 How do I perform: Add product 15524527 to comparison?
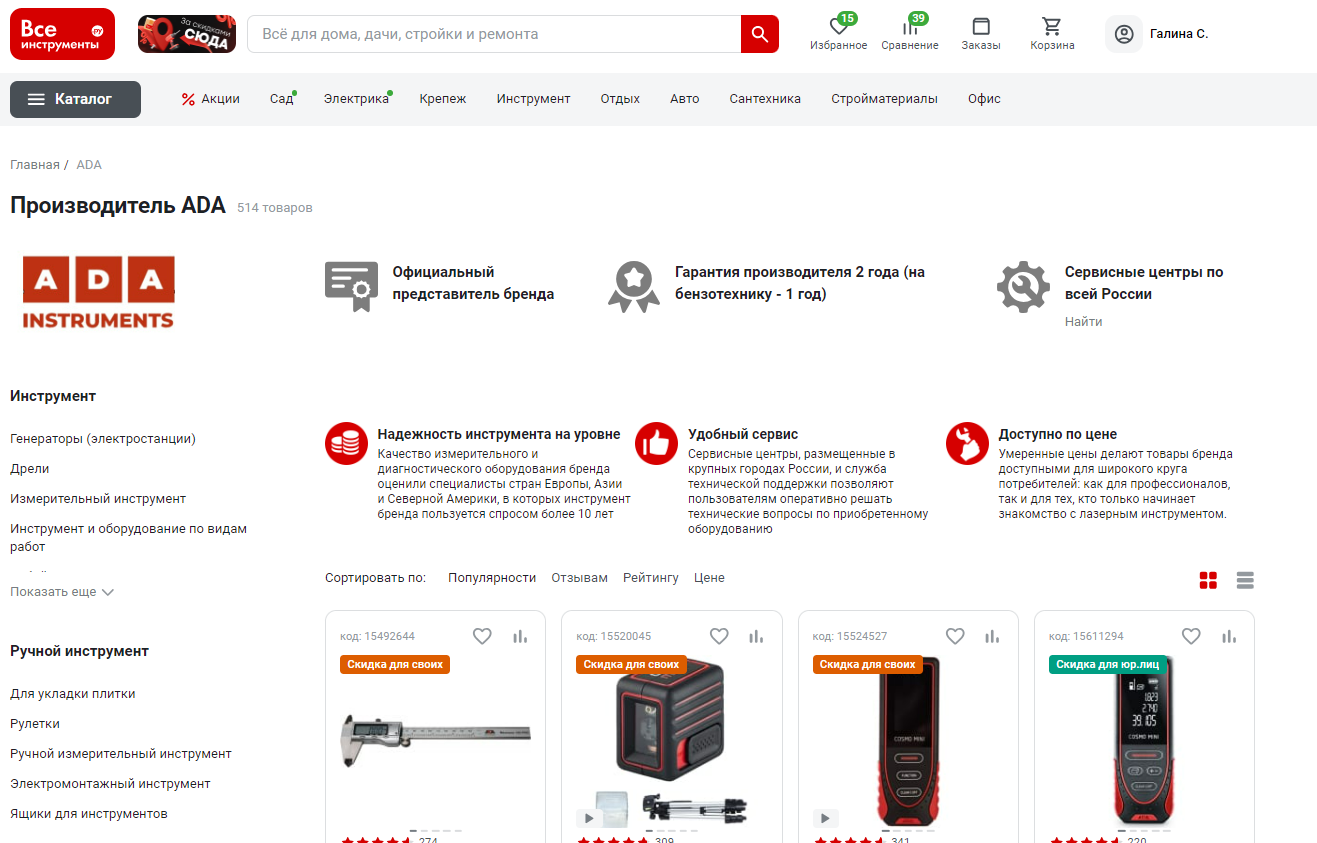tap(992, 636)
